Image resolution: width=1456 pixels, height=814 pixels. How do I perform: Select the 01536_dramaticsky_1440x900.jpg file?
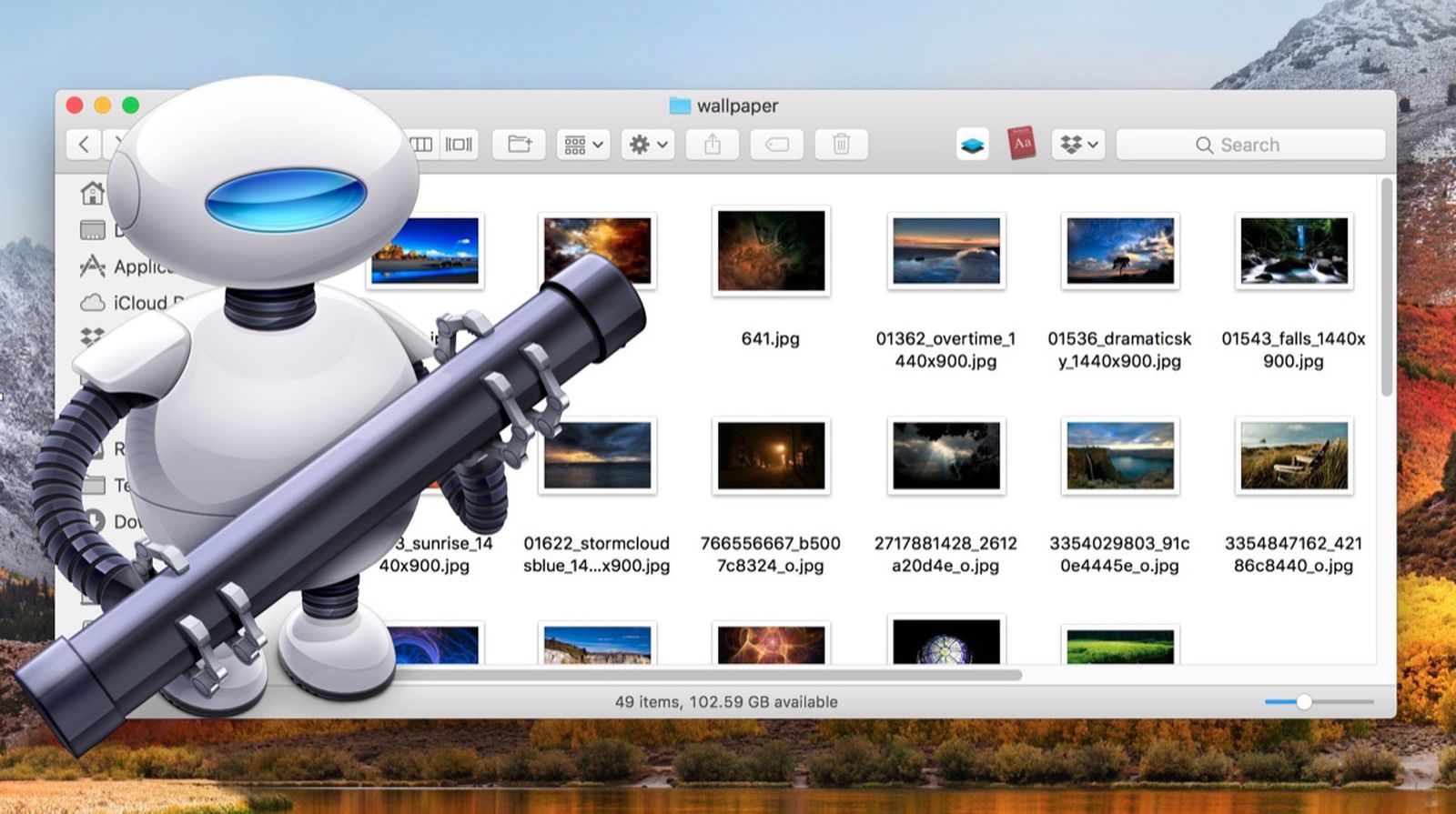pyautogui.click(x=1119, y=251)
